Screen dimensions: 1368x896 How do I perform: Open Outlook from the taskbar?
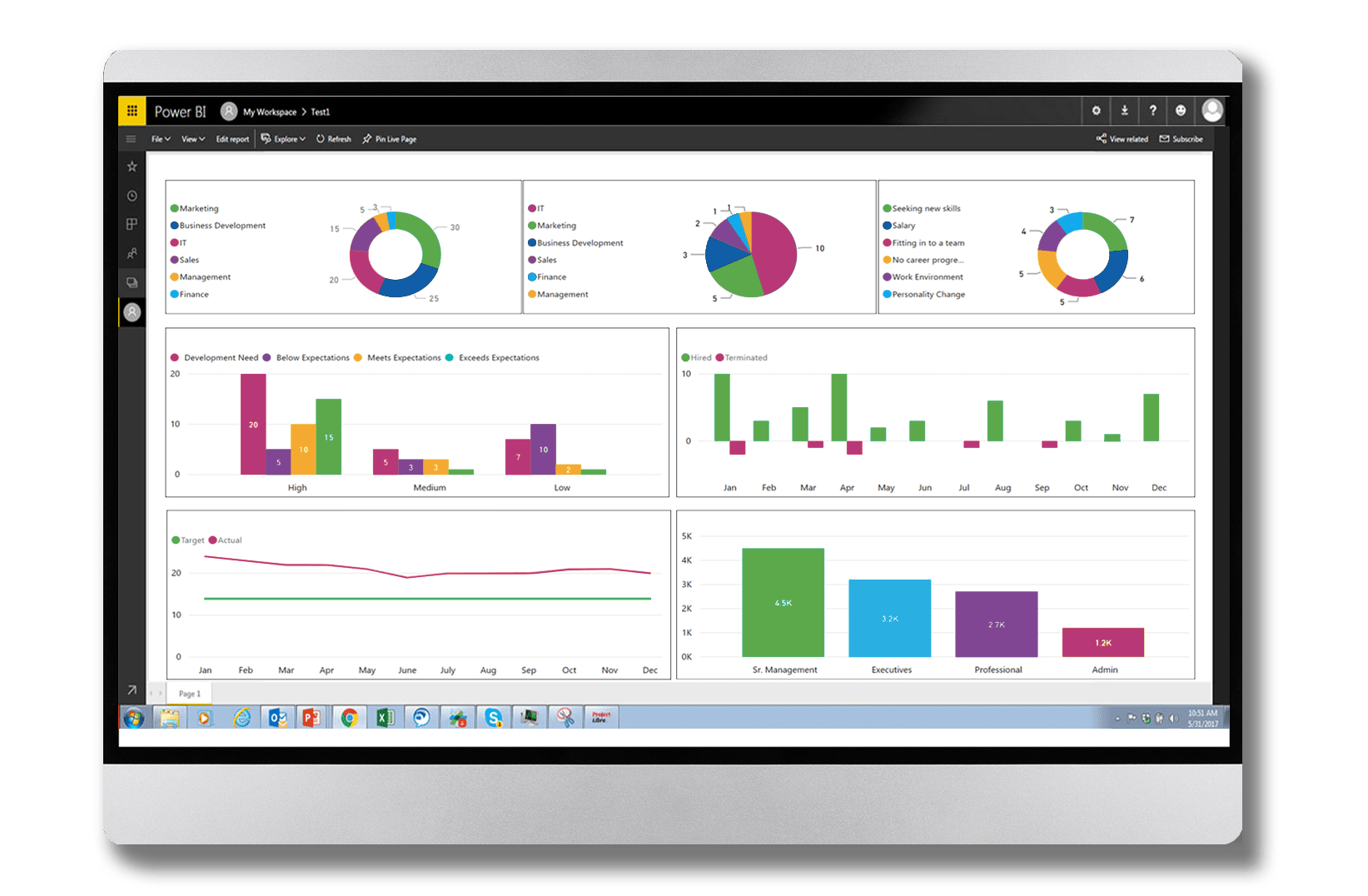pos(277,718)
